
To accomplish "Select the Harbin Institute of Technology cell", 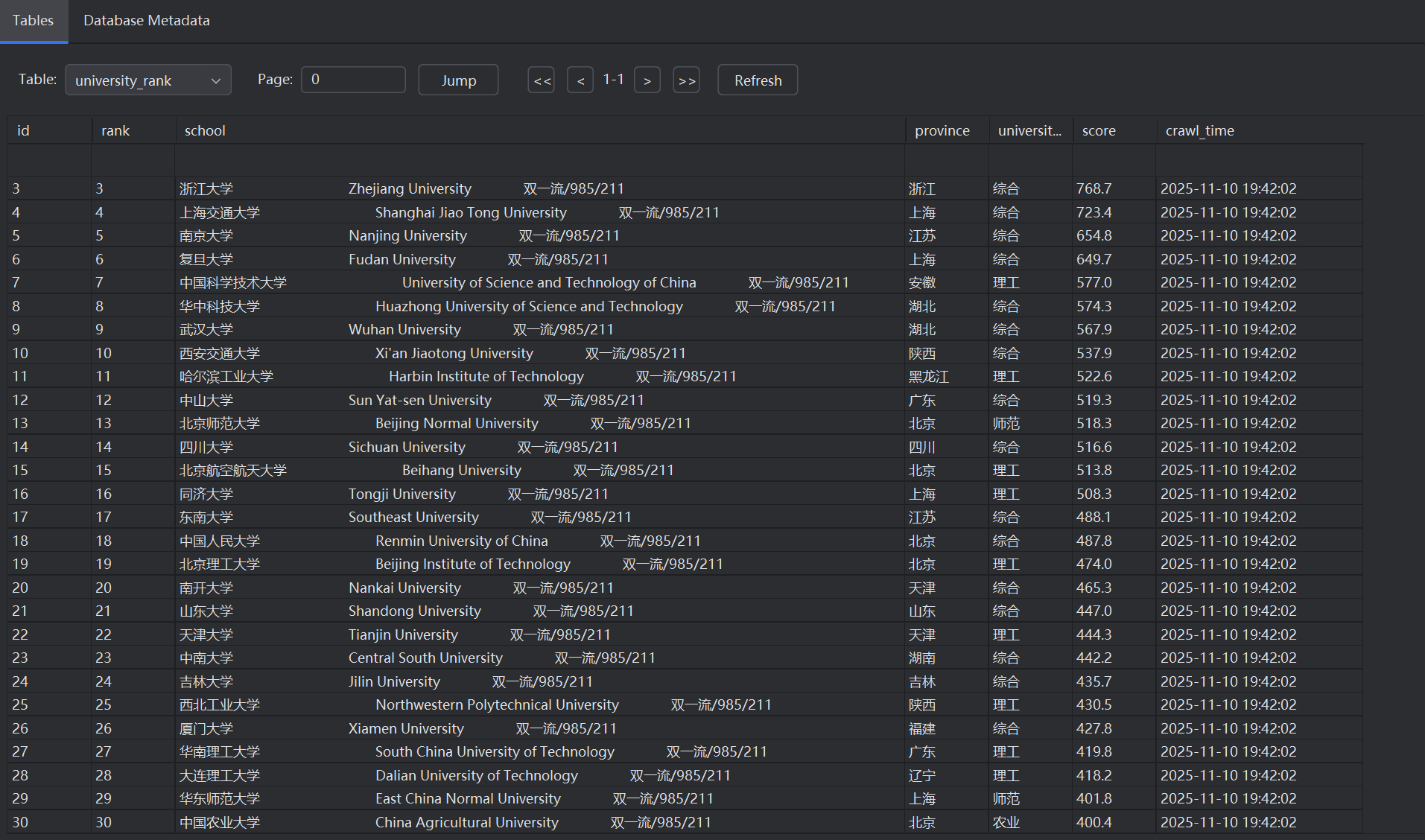I will (540, 376).
